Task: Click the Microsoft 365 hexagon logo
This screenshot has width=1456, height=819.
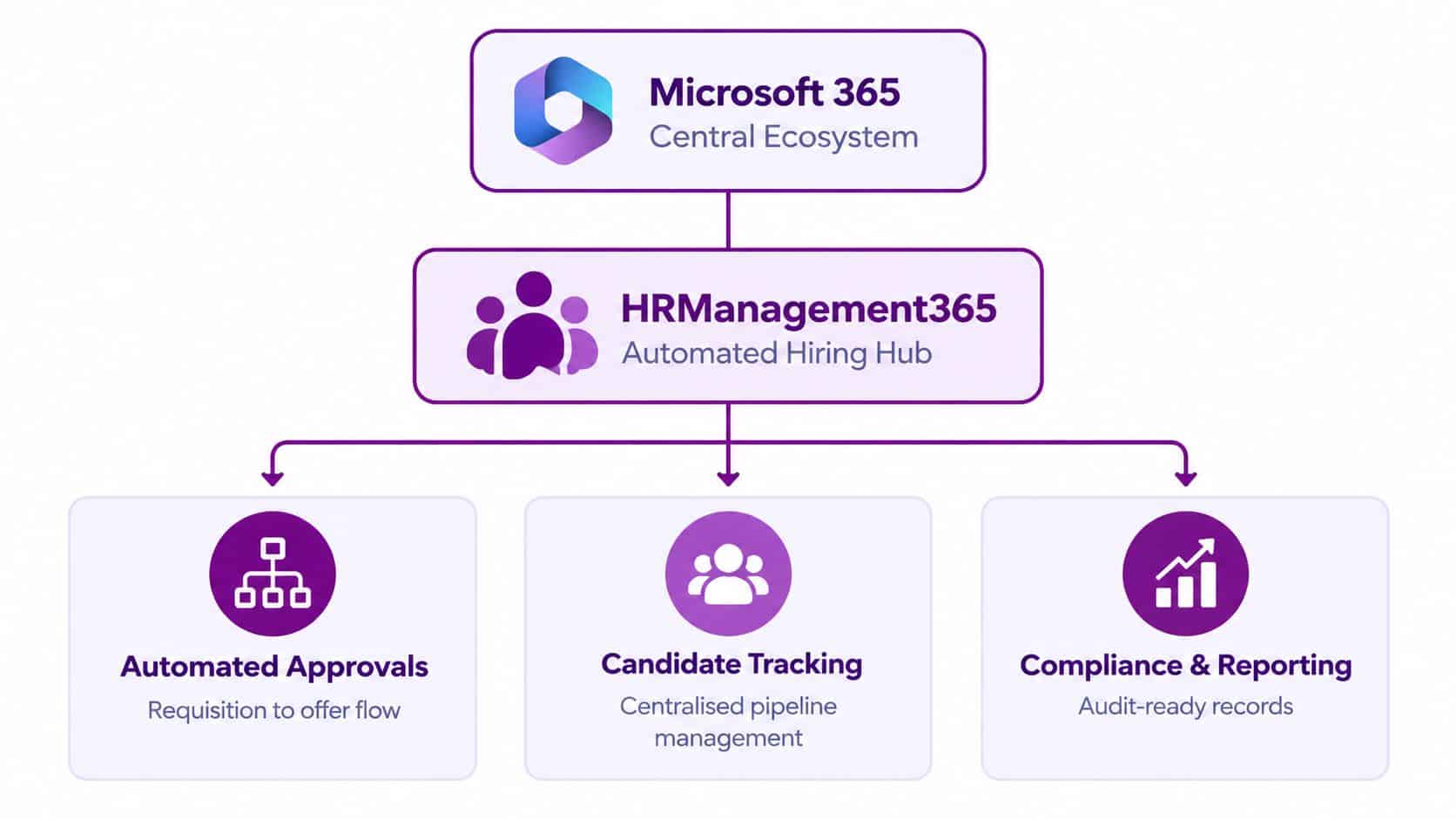Action: click(563, 111)
